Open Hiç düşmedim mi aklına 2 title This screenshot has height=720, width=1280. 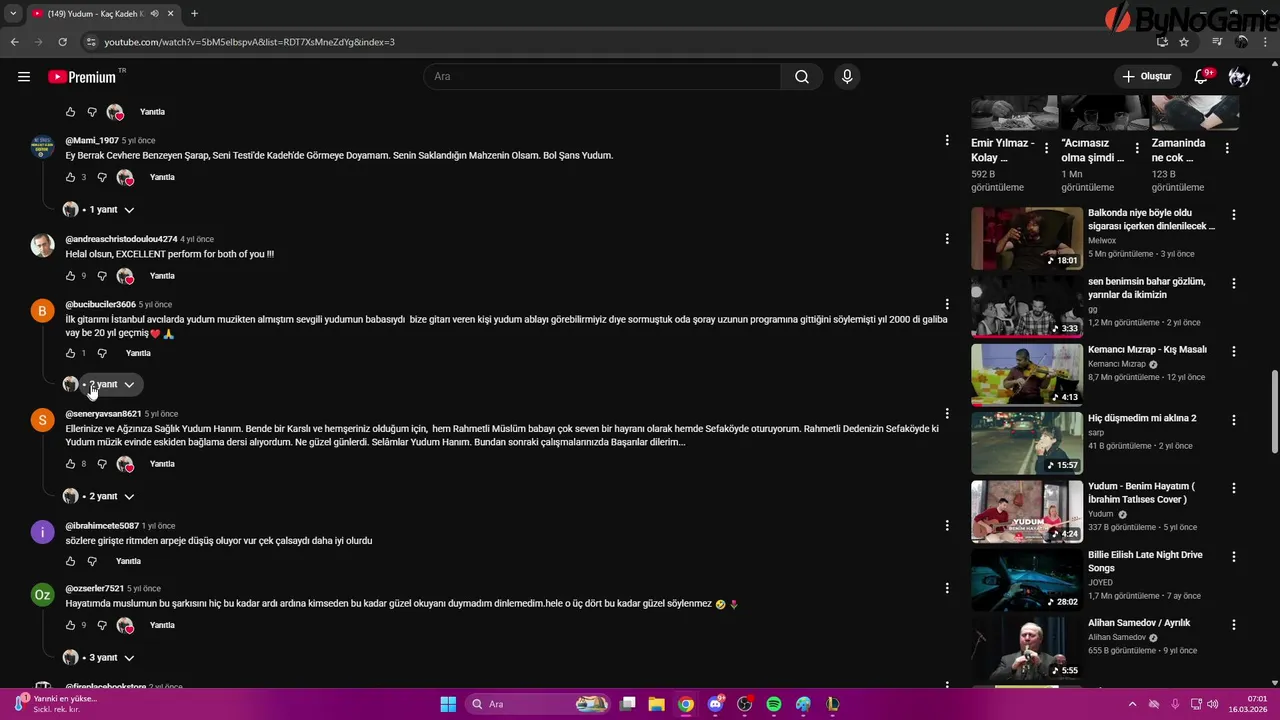(1142, 418)
